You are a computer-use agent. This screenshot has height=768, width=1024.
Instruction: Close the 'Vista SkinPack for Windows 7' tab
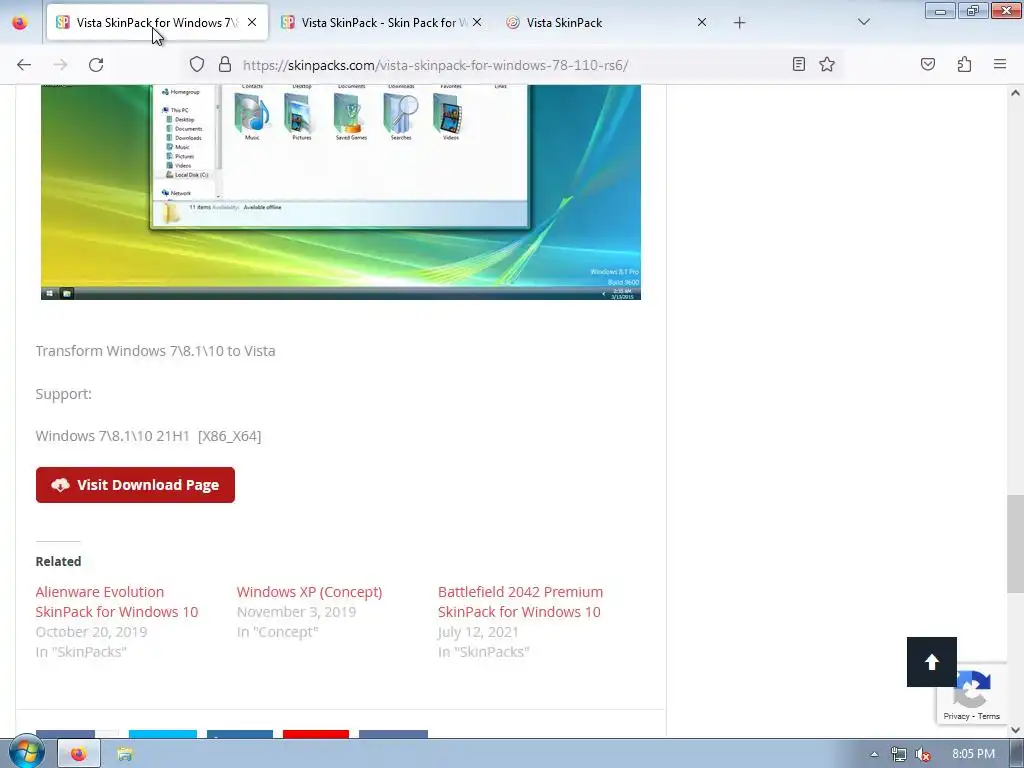[252, 22]
